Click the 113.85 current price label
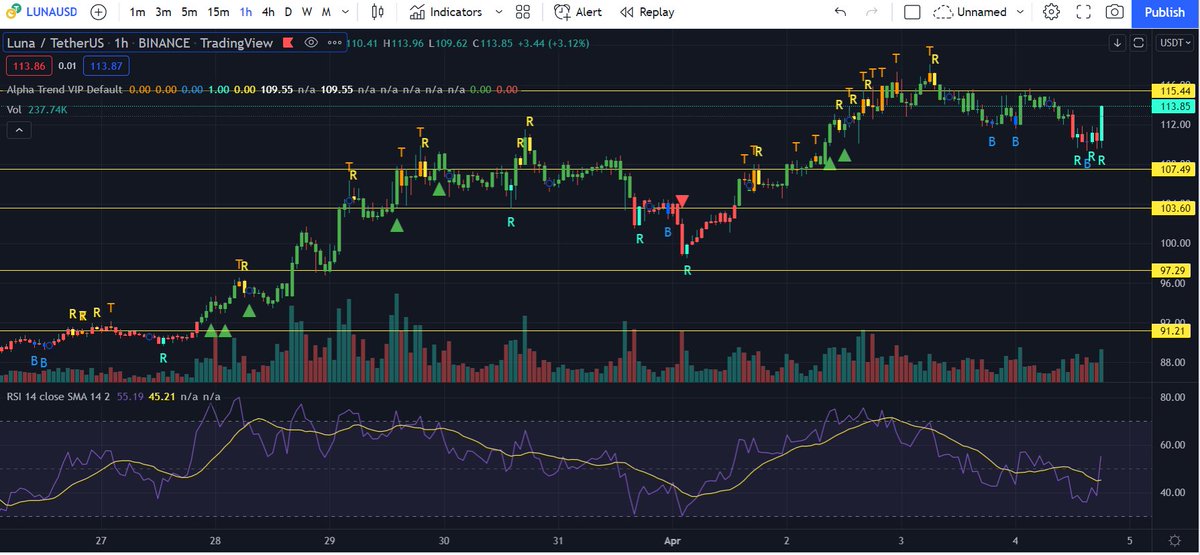 pyautogui.click(x=1173, y=106)
